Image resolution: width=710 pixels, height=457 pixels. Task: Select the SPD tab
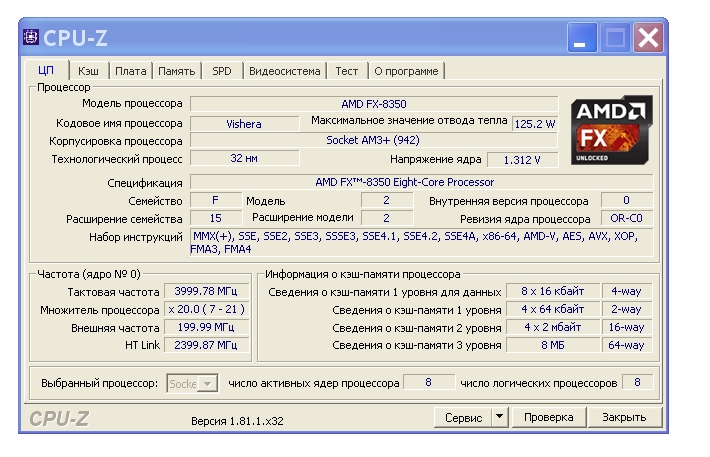(221, 71)
